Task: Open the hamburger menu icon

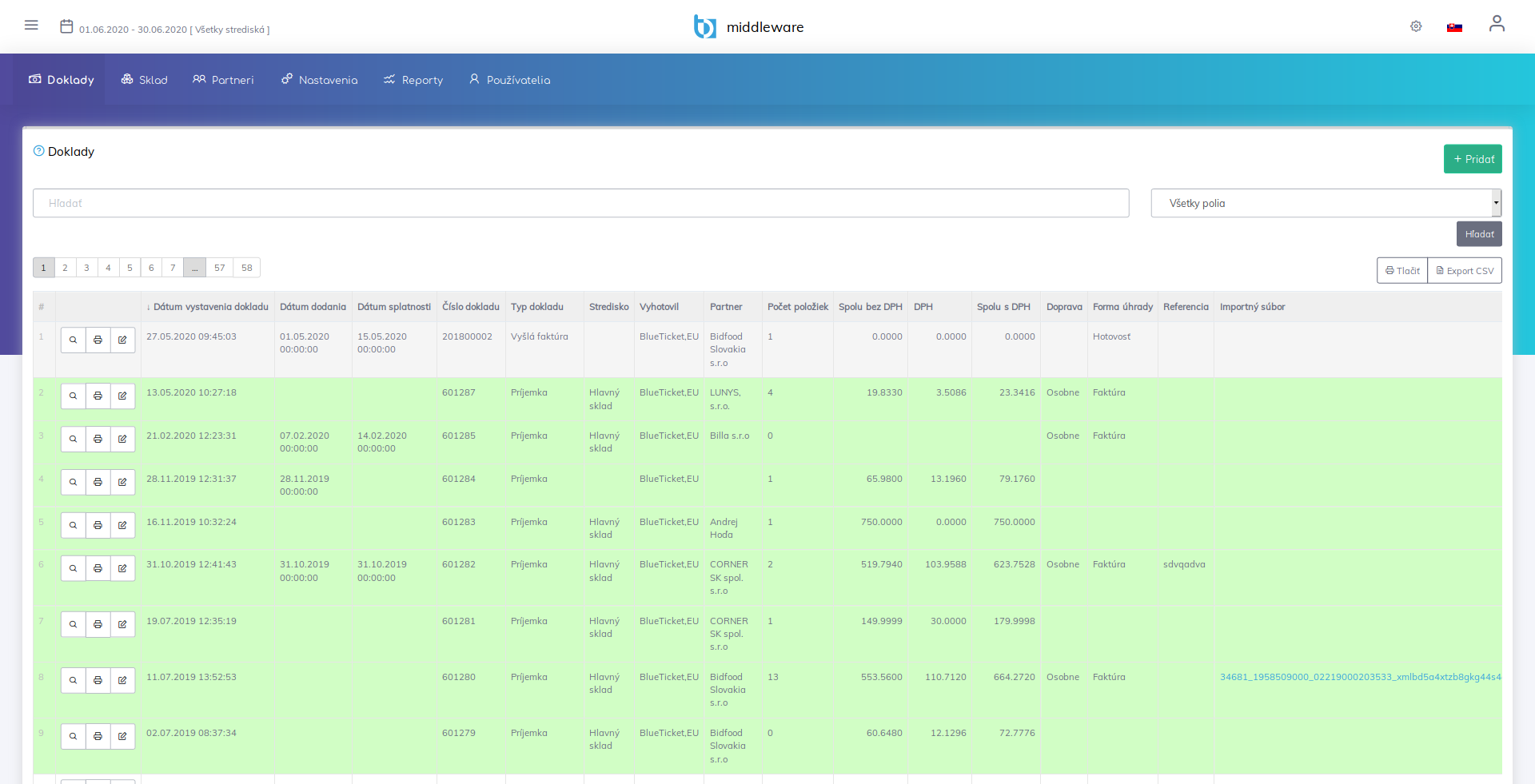Action: click(x=31, y=26)
